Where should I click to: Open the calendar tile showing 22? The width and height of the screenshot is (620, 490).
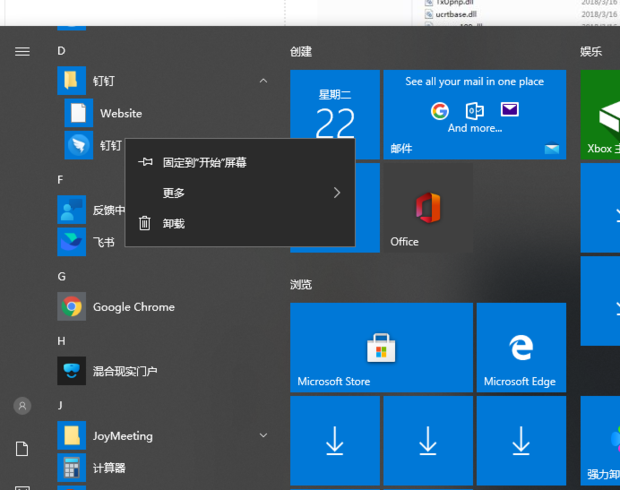335,104
